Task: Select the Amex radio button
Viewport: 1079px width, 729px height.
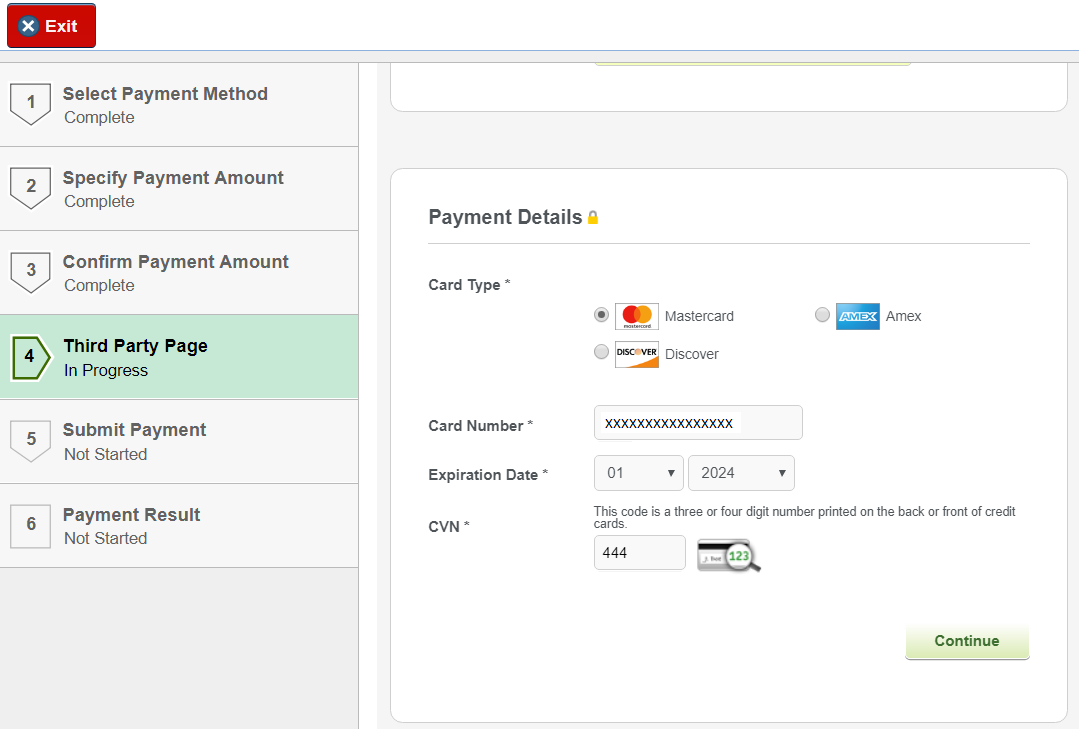Action: pos(822,315)
